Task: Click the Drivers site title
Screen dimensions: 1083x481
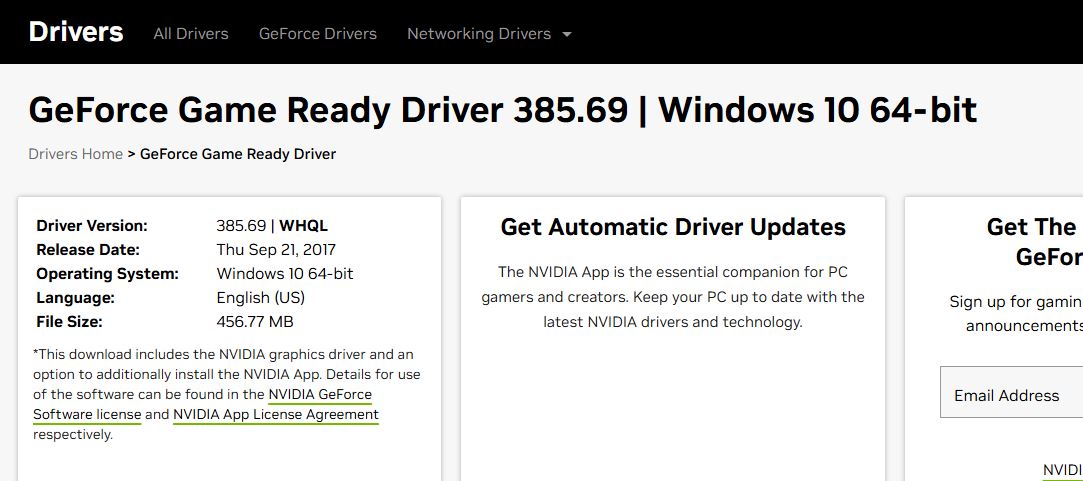Action: click(76, 32)
